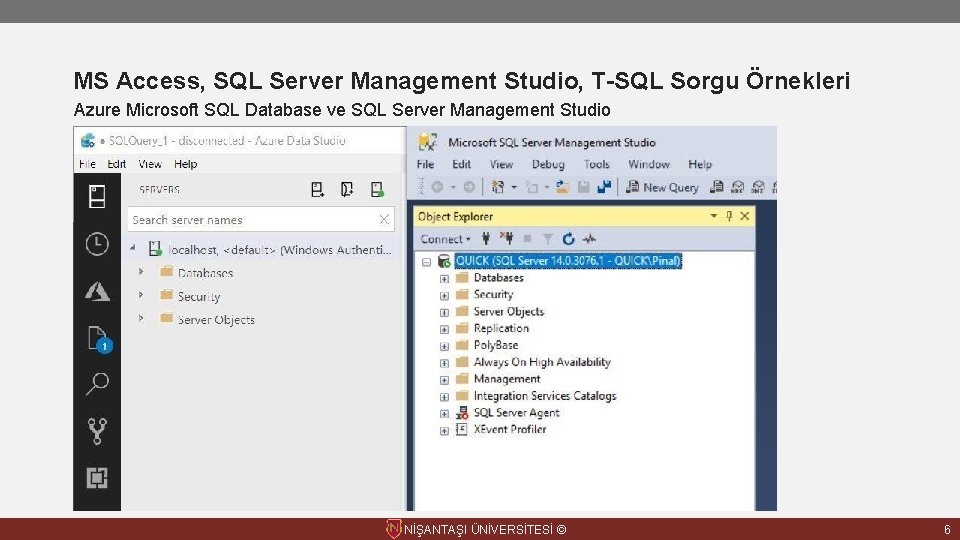Image resolution: width=960 pixels, height=540 pixels.
Task: Collapse localhost server in Azure Data Studio
Action: [133, 248]
